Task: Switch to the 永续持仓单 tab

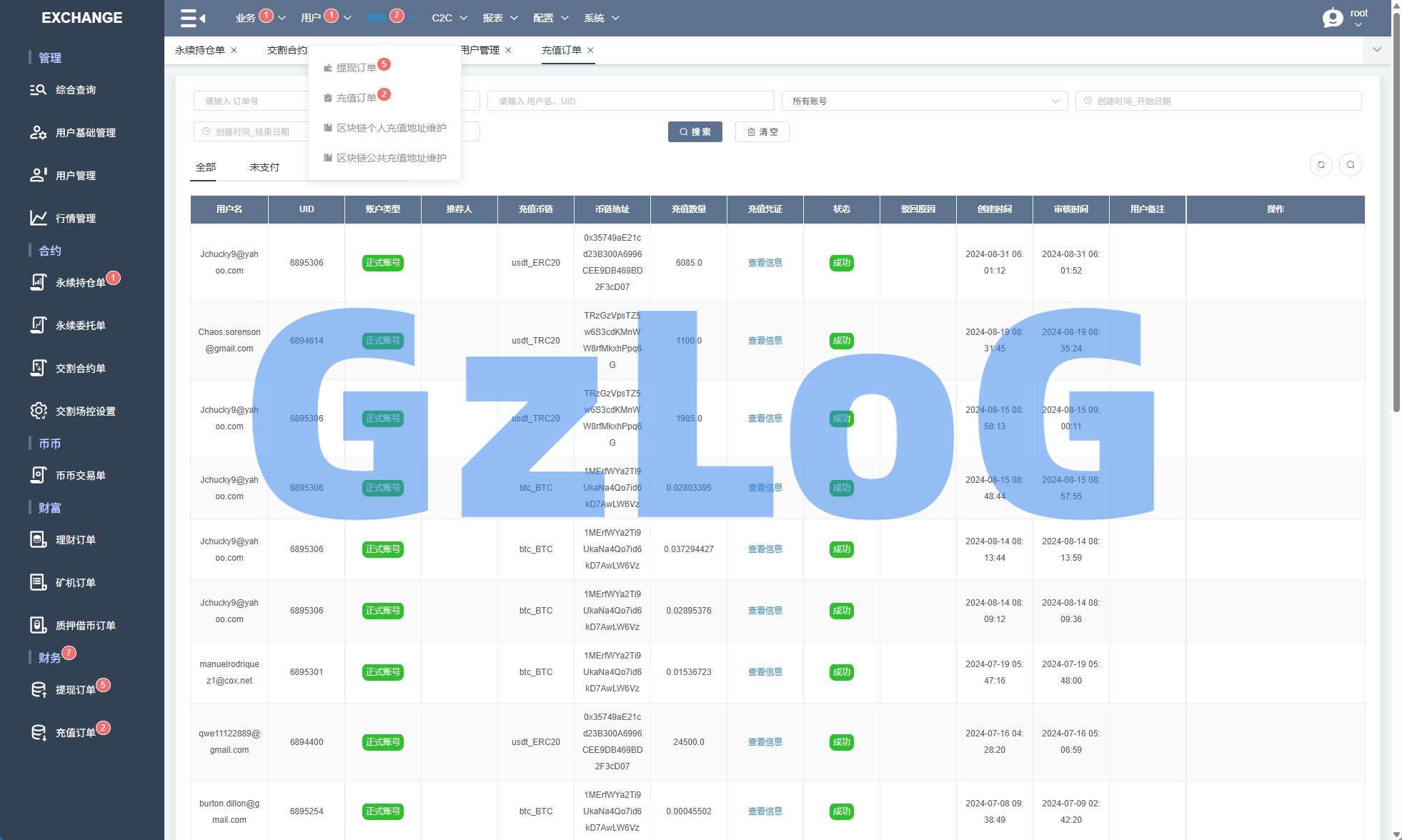Action: tap(200, 50)
